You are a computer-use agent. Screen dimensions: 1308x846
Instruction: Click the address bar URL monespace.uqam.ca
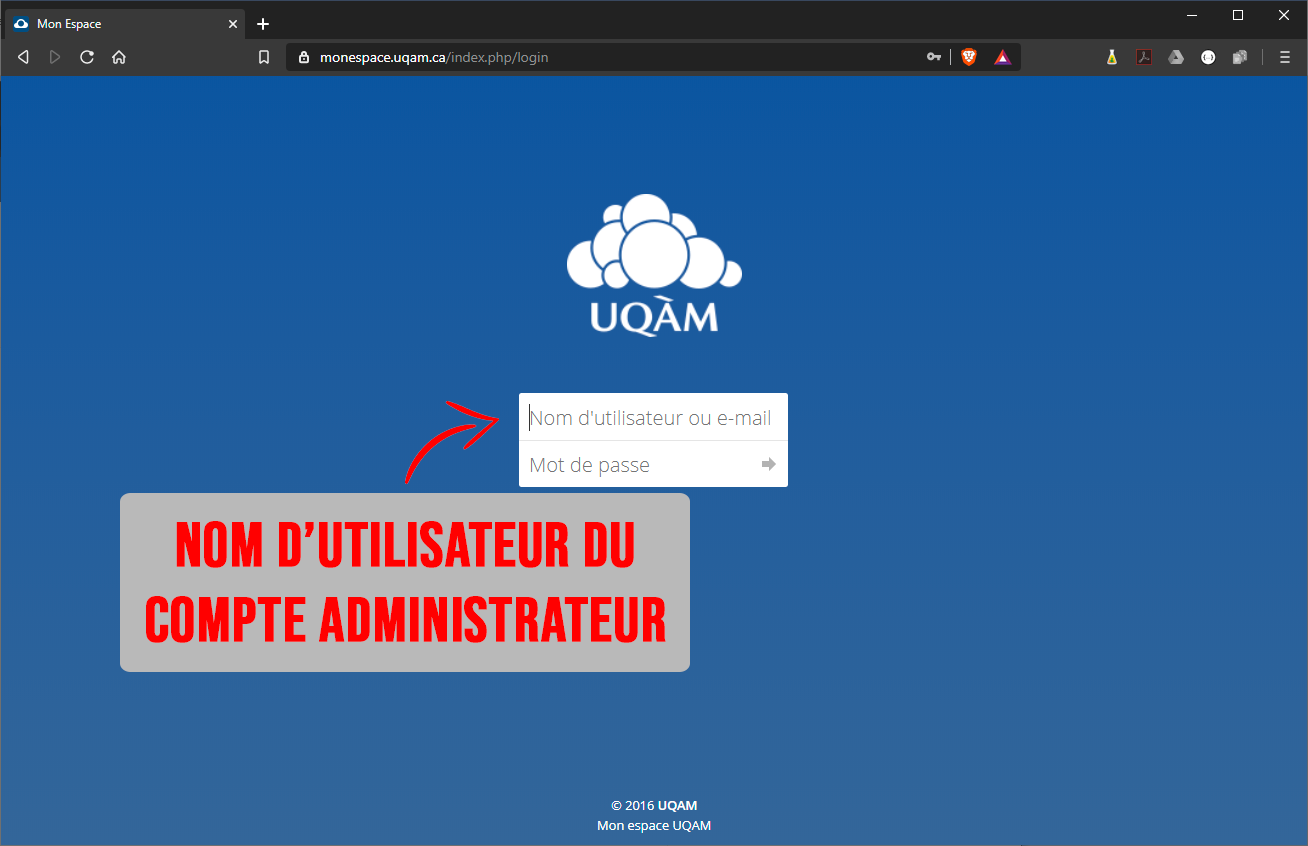pyautogui.click(x=434, y=57)
